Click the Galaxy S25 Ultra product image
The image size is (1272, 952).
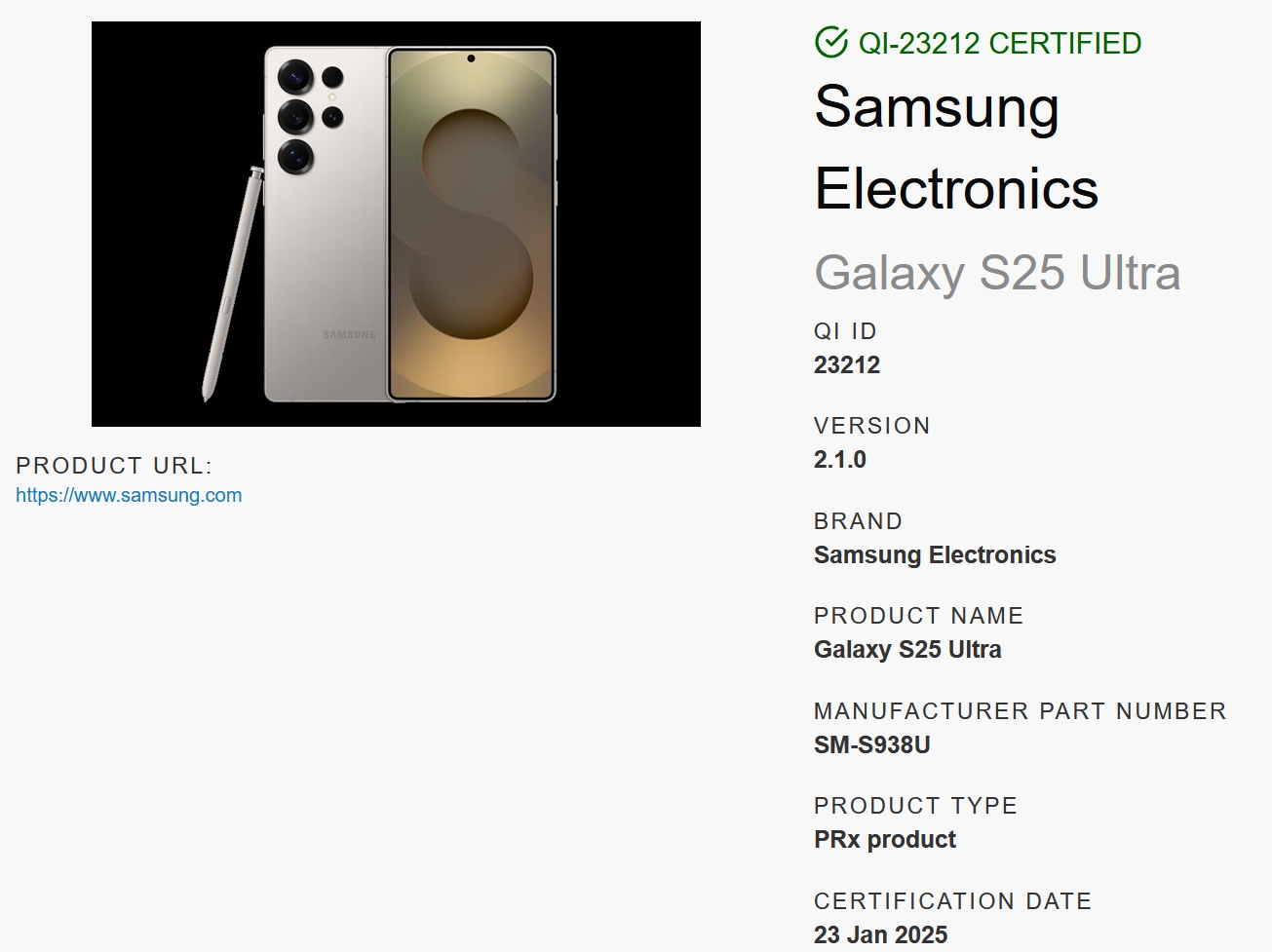[396, 224]
